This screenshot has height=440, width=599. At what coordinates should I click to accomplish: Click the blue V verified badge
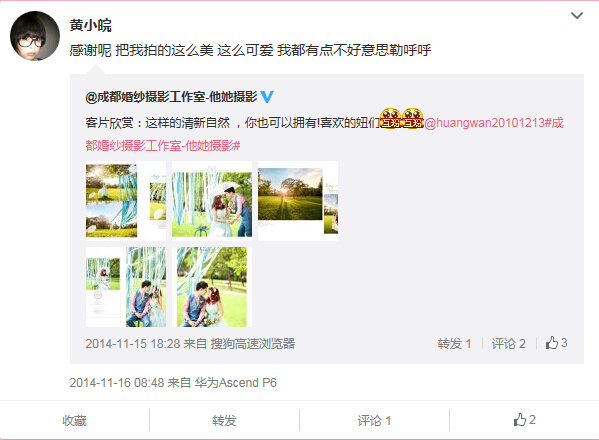pyautogui.click(x=267, y=97)
